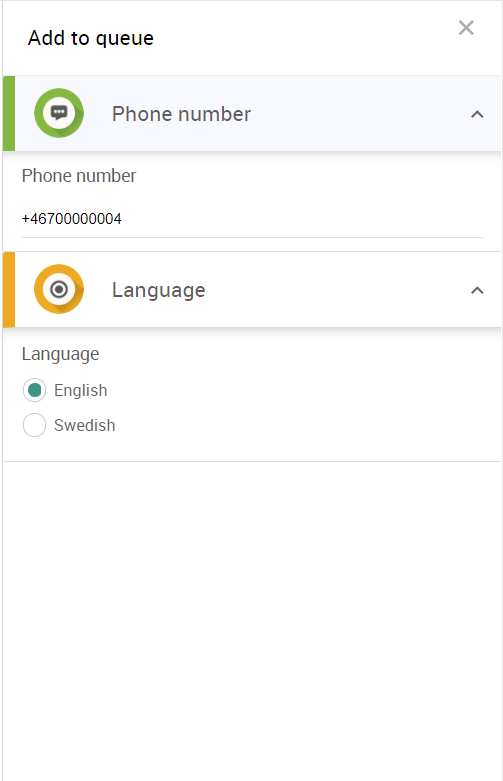Image resolution: width=503 pixels, height=781 pixels.
Task: Click the Swedish option label
Action: coord(85,425)
